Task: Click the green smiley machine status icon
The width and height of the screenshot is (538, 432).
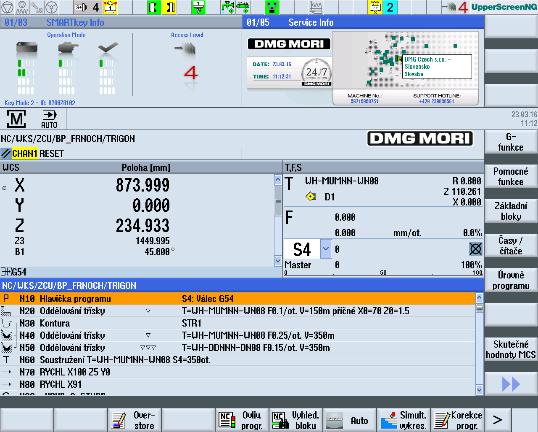Action: point(272,7)
